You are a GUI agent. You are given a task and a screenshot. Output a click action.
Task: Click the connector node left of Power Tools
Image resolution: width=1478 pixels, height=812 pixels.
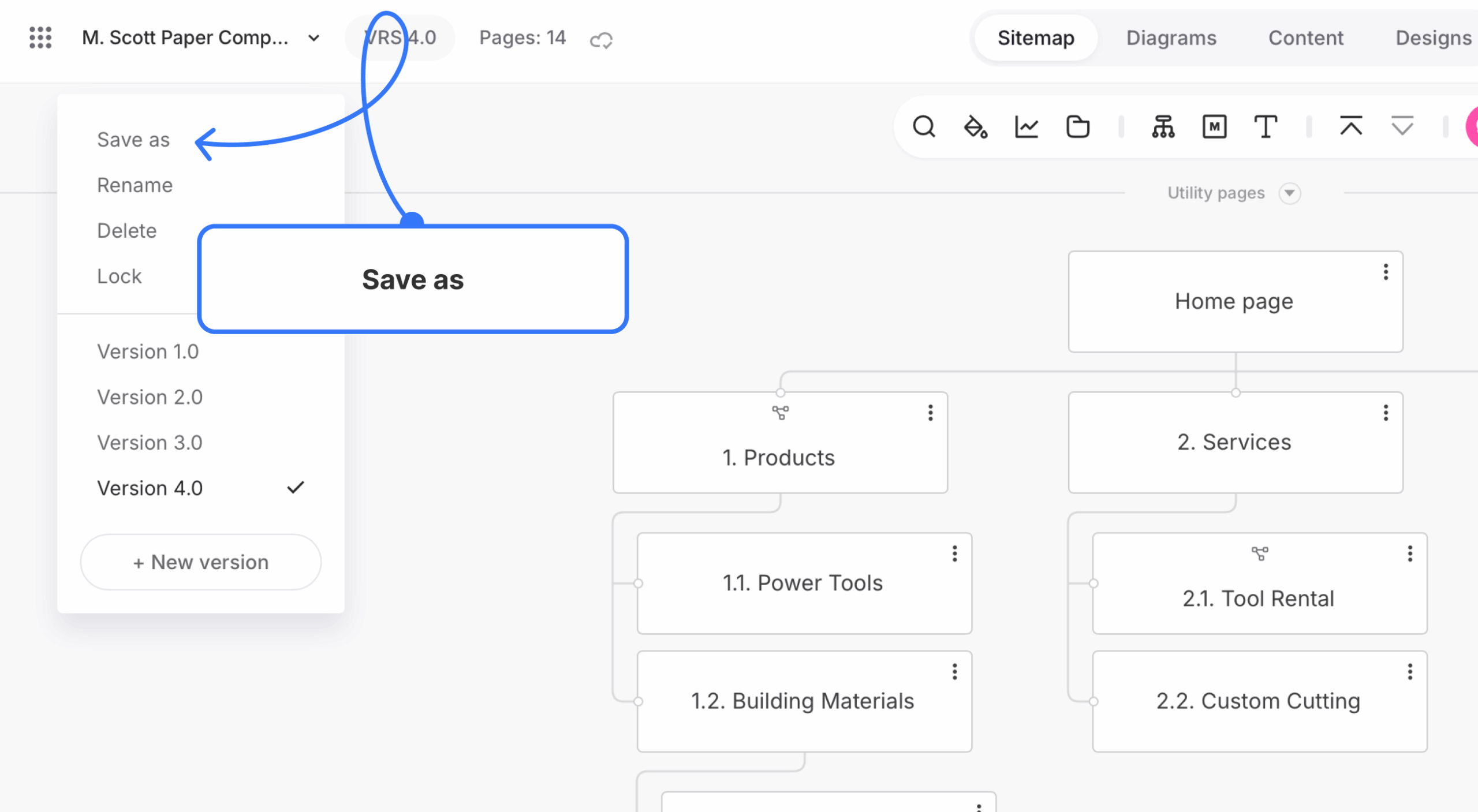click(x=638, y=583)
